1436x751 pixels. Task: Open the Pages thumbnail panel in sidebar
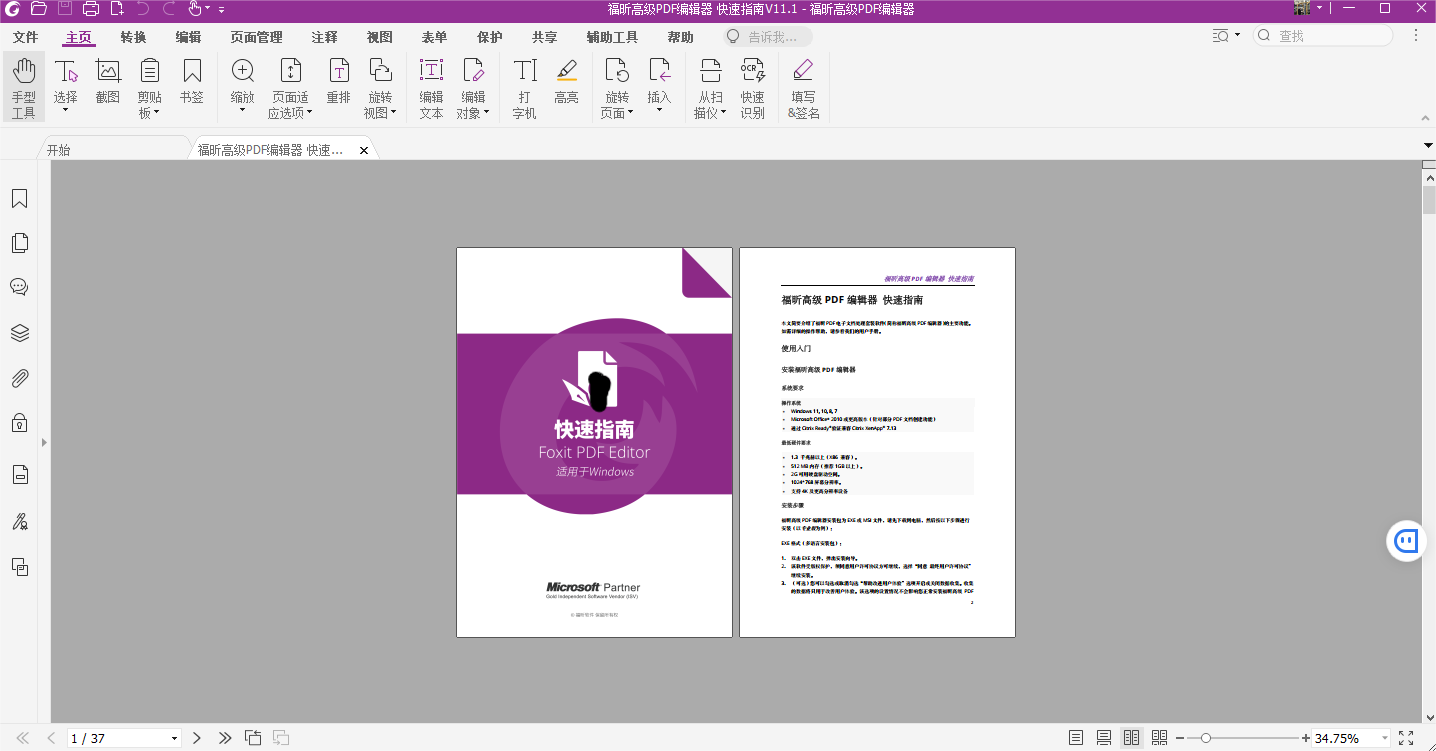[x=19, y=243]
